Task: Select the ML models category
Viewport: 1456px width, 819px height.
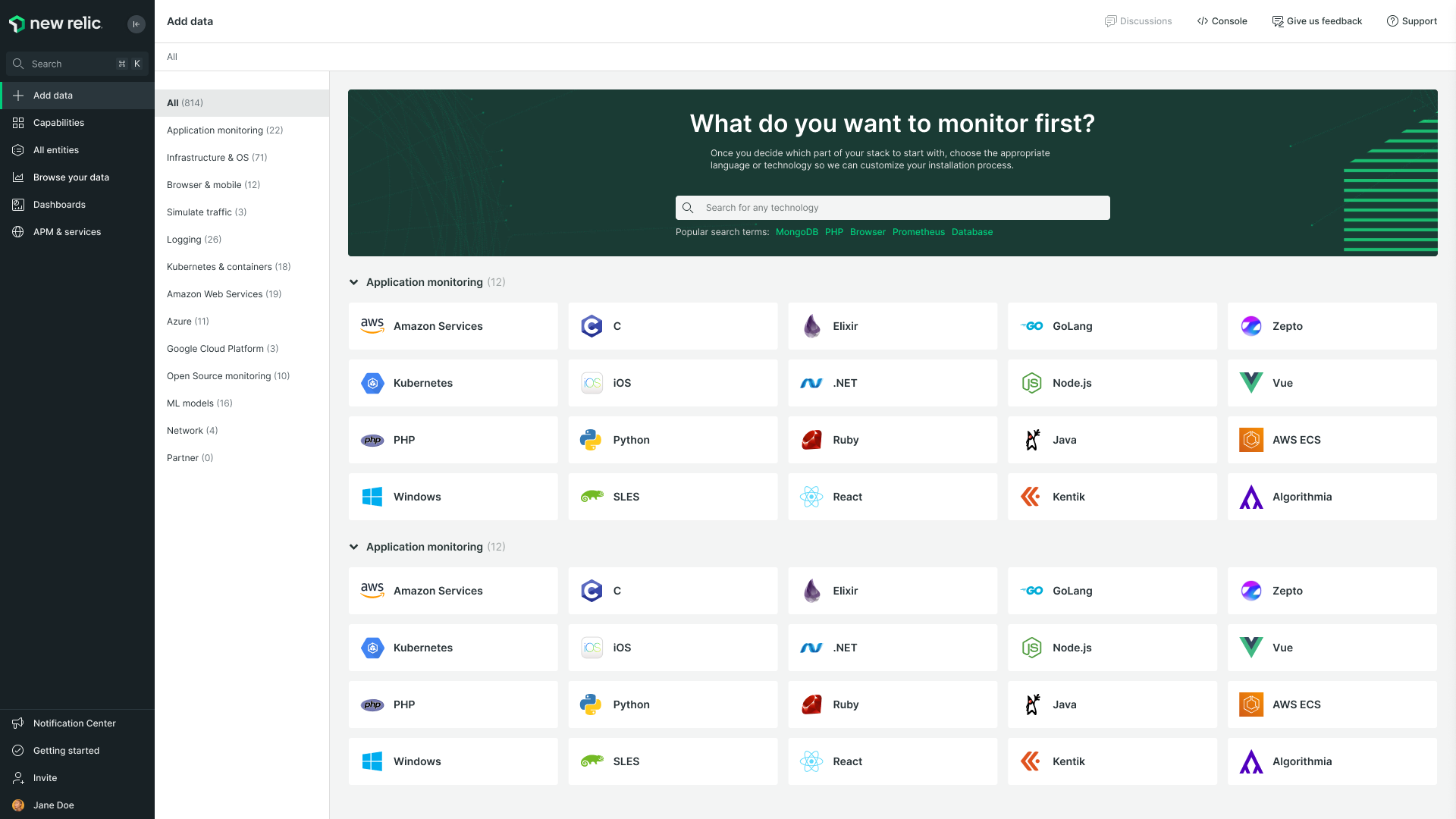Action: [242, 403]
